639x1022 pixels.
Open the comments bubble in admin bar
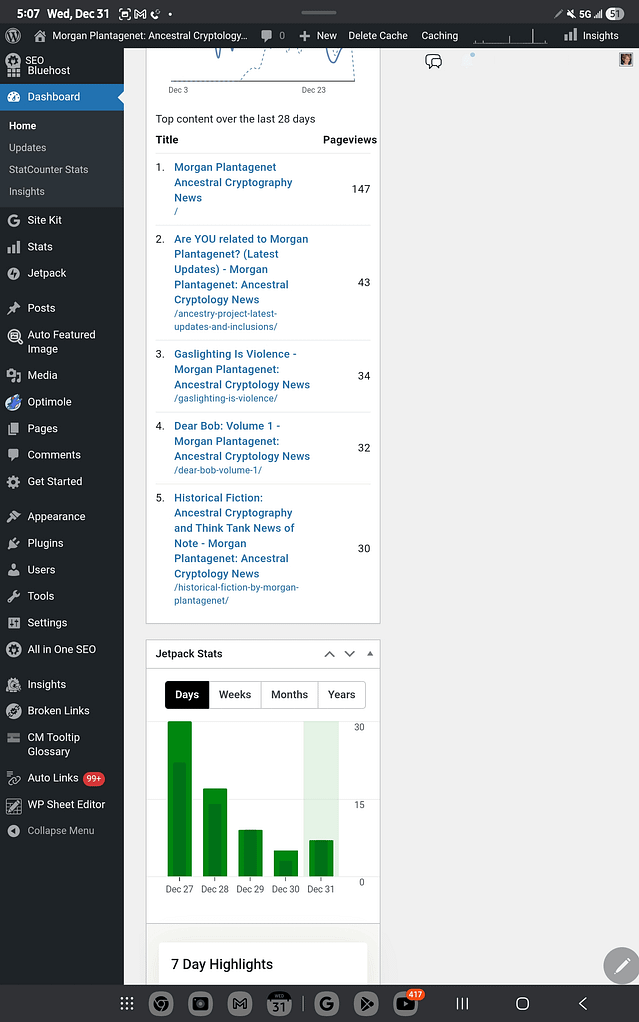coord(272,35)
